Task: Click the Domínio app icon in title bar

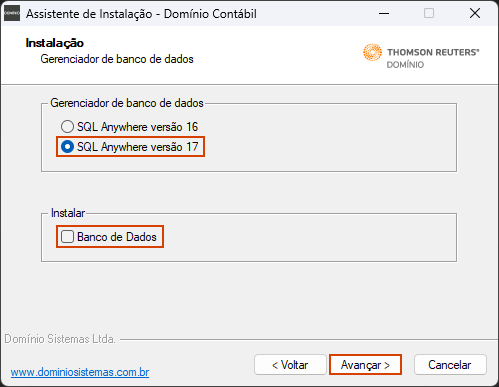Action: [12, 13]
